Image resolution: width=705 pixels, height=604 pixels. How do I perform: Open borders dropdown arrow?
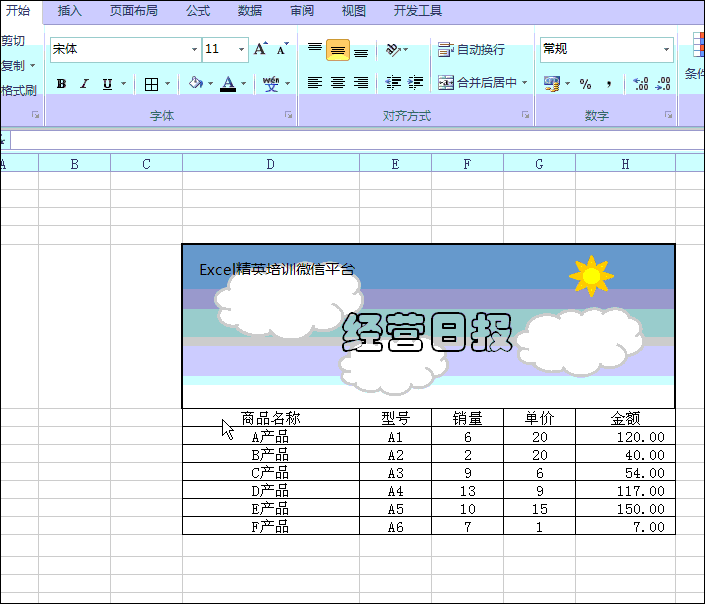coord(167,84)
